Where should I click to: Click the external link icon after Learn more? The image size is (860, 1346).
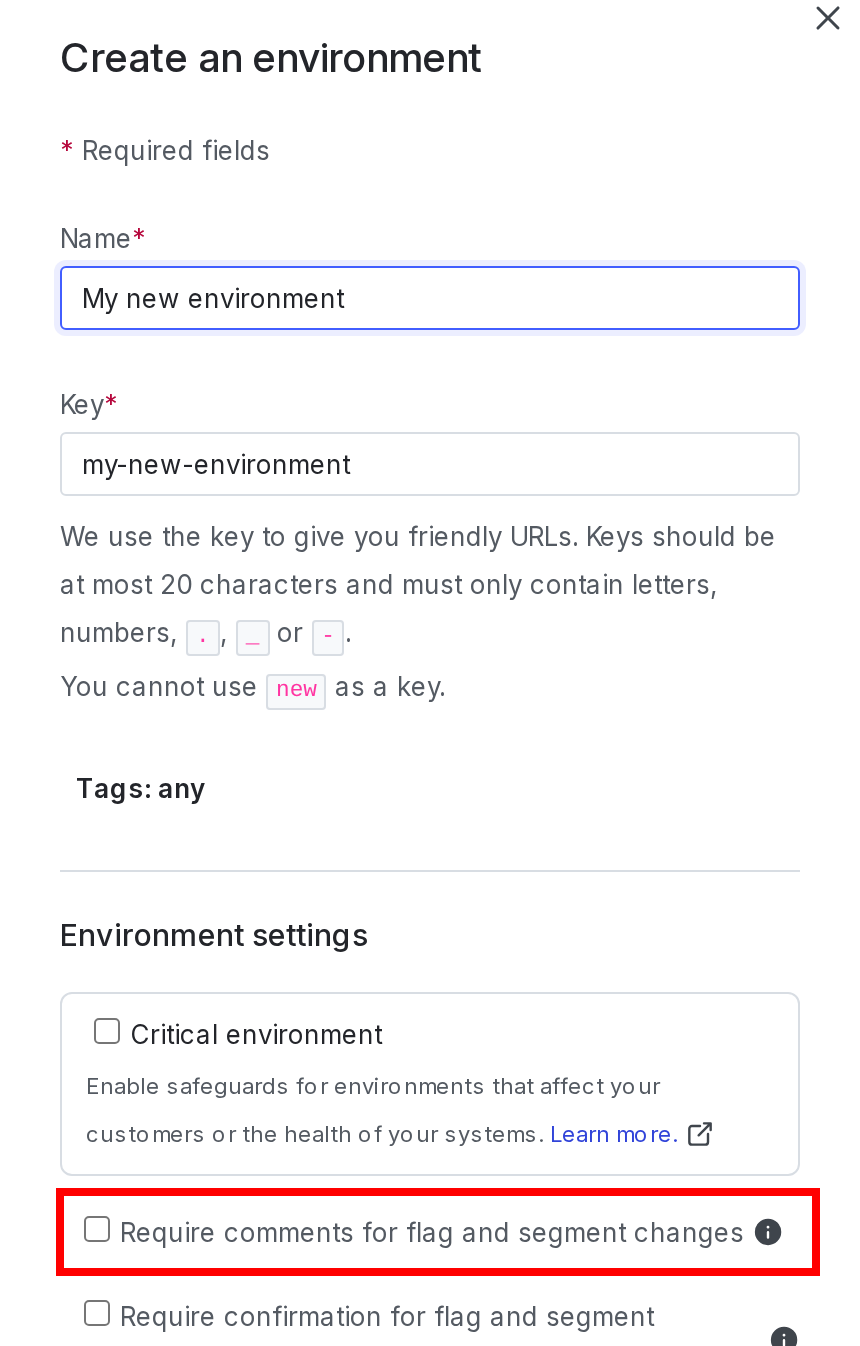click(701, 1134)
